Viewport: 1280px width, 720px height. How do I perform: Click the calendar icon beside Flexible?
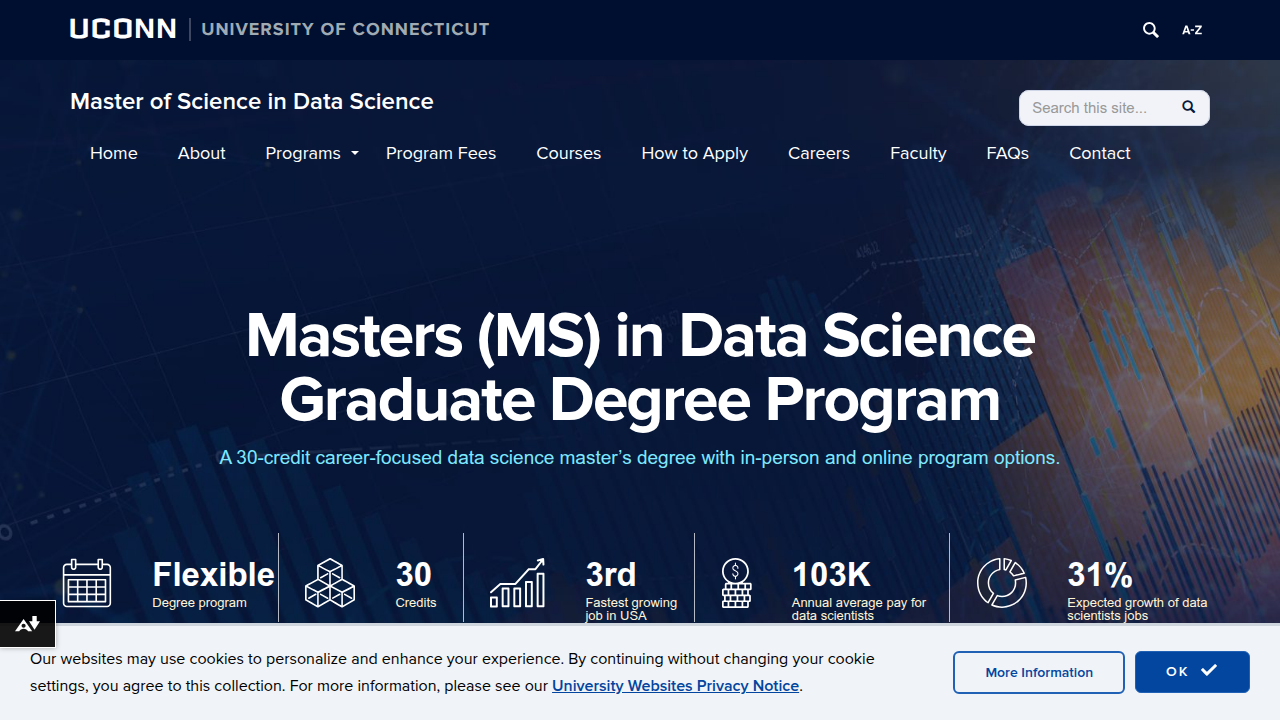(x=87, y=583)
